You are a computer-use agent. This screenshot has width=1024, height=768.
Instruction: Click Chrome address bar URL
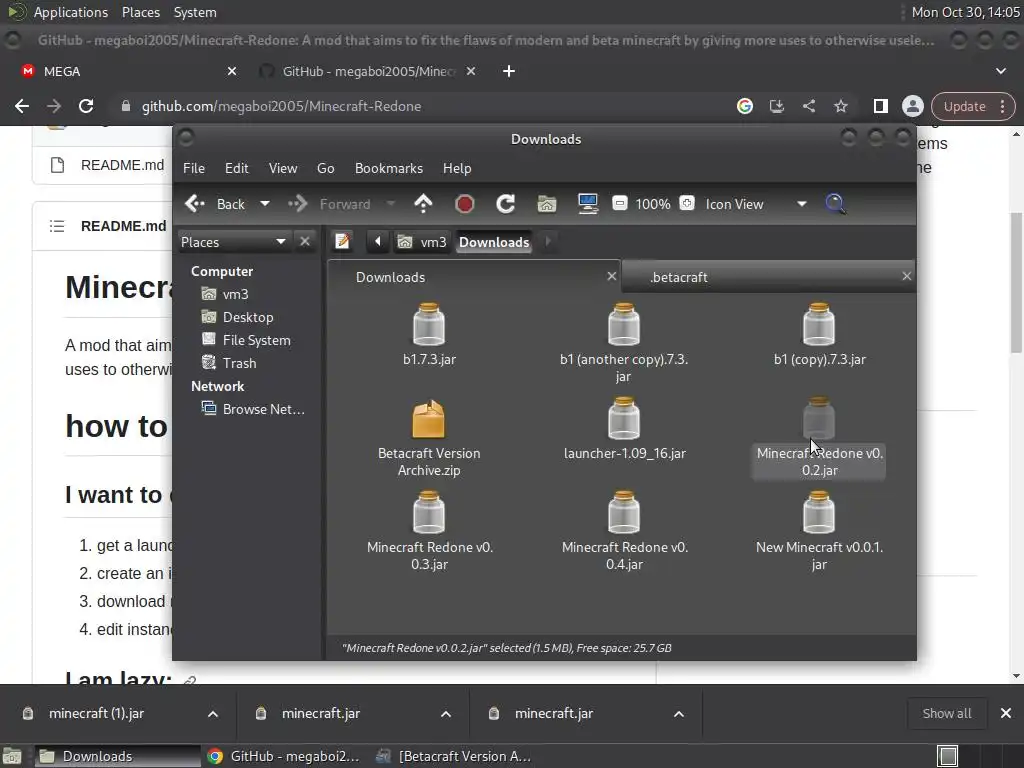tap(281, 106)
